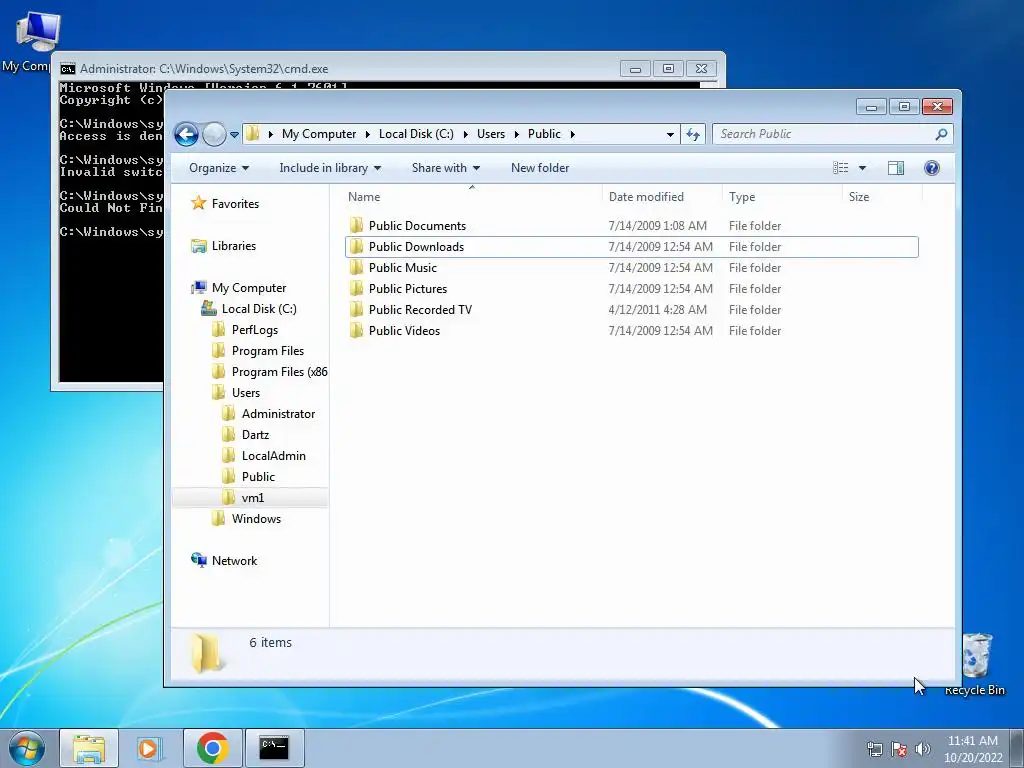Select the Public Documents folder icon
Viewport: 1024px width, 768px height.
357,226
